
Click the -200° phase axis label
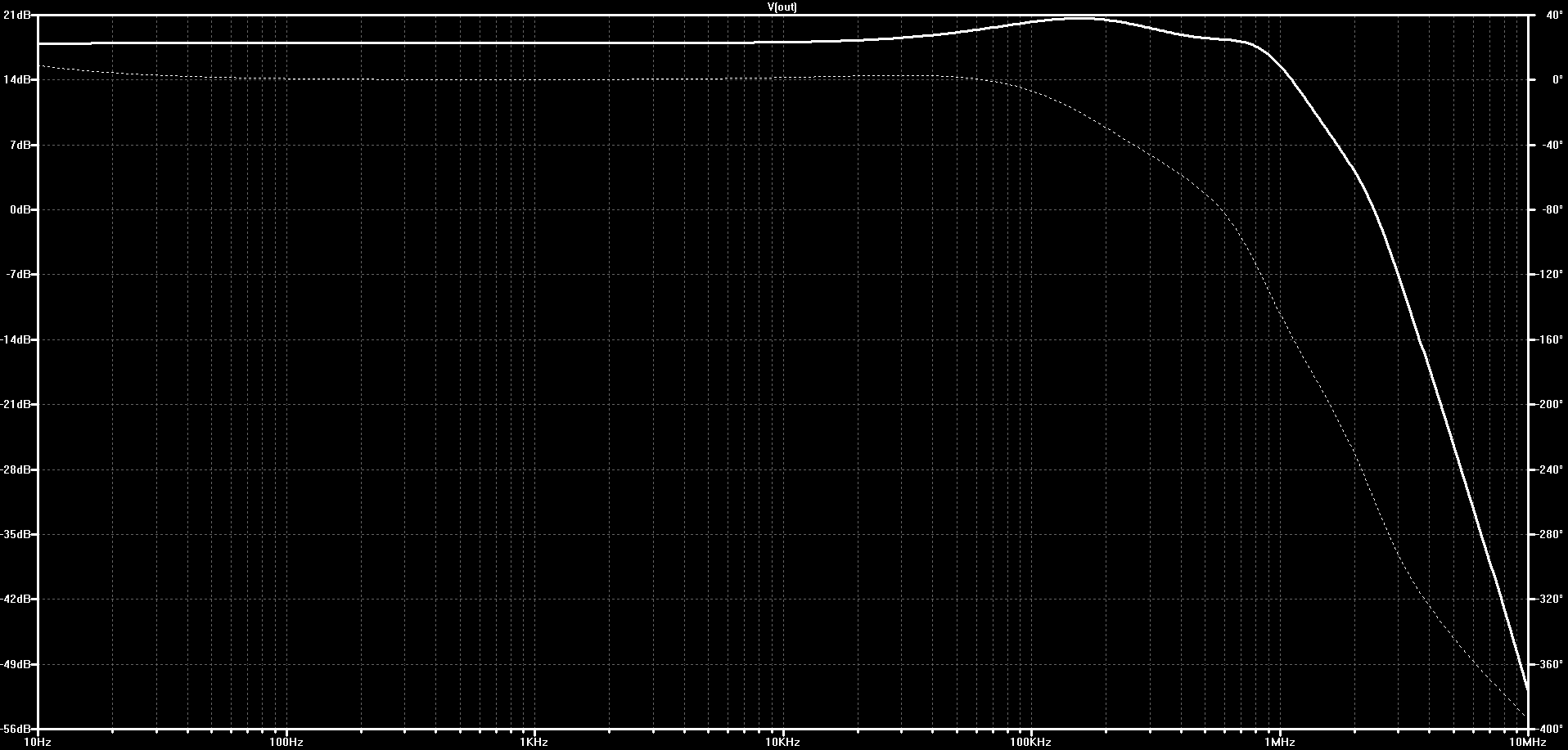click(1551, 405)
